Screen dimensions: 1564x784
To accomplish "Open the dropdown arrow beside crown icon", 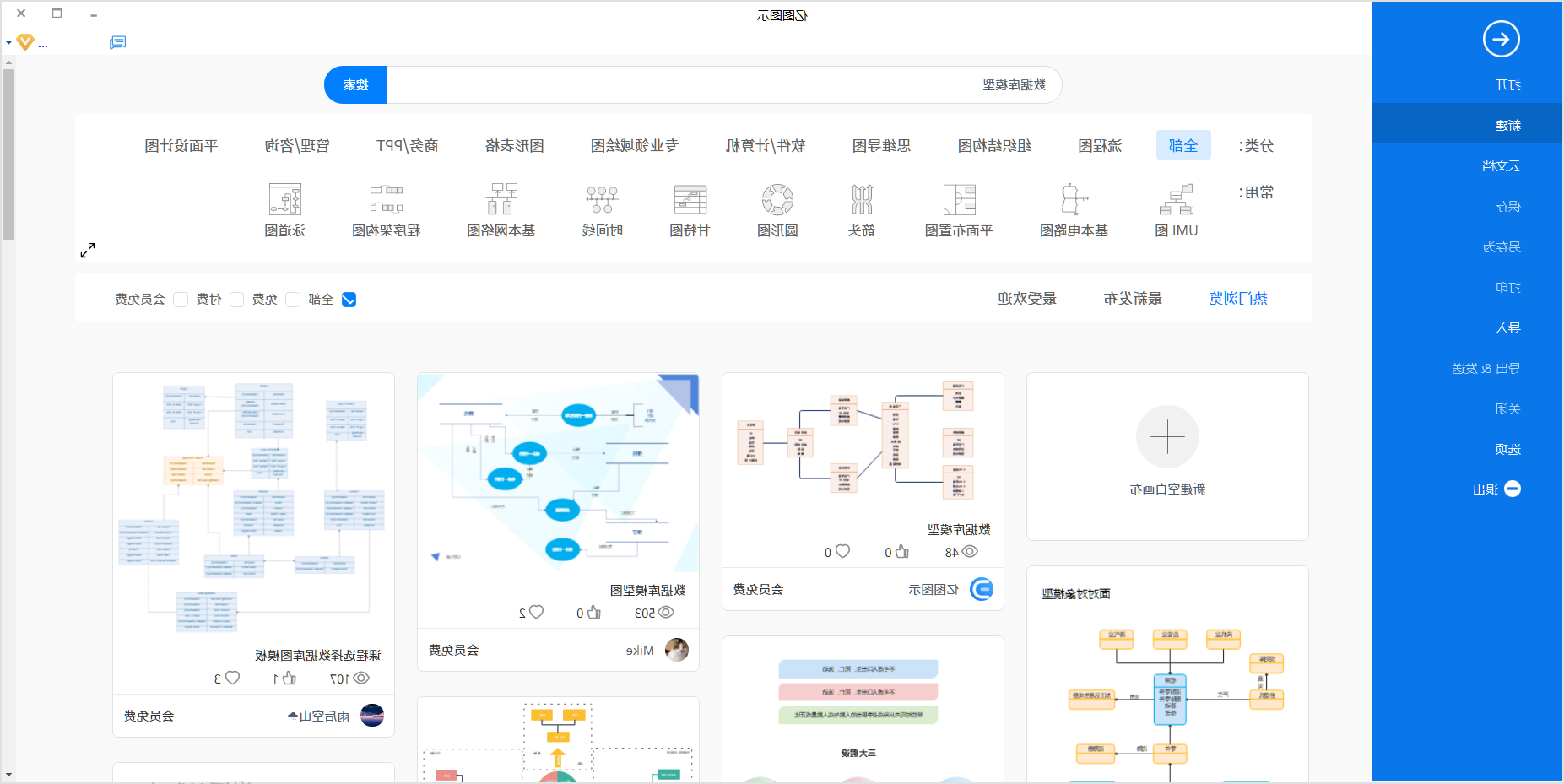I will pos(8,42).
